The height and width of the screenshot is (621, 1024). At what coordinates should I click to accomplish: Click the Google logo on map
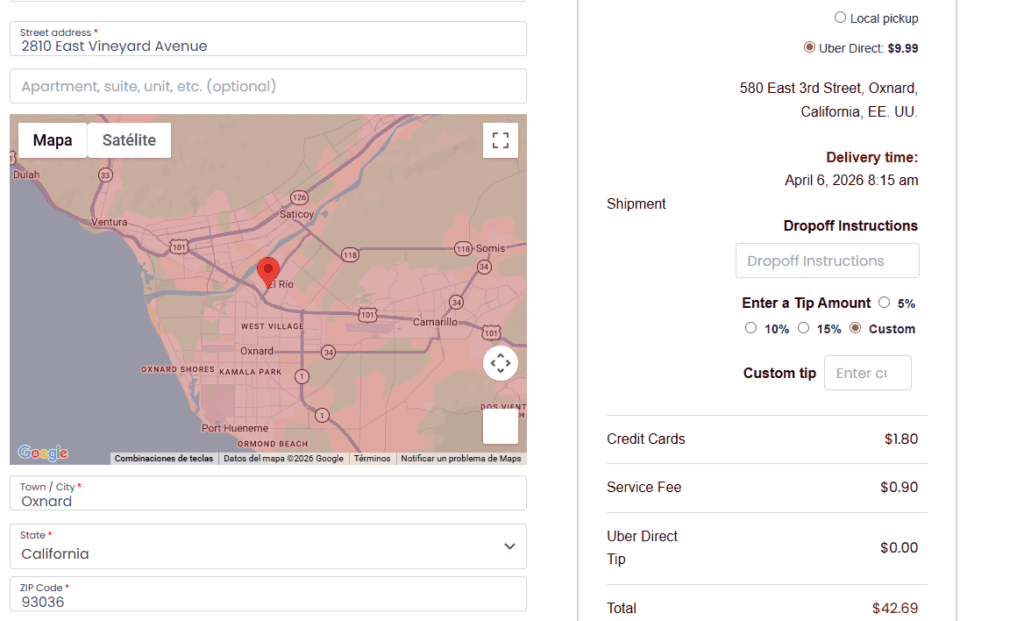[43, 453]
